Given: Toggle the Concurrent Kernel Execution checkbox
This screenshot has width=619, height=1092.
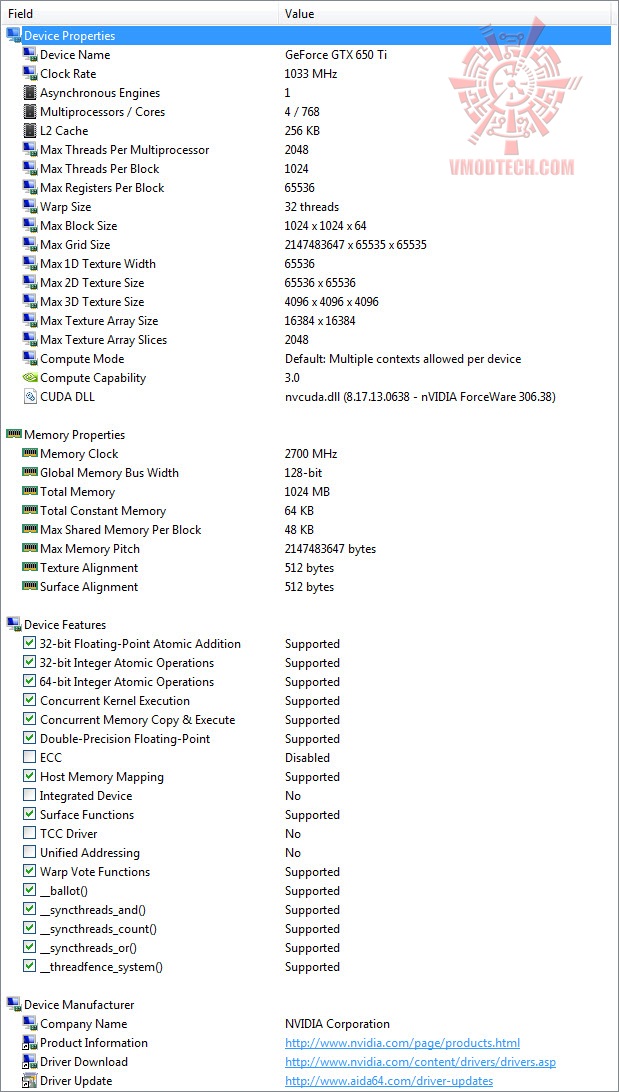Looking at the screenshot, I should click(29, 700).
